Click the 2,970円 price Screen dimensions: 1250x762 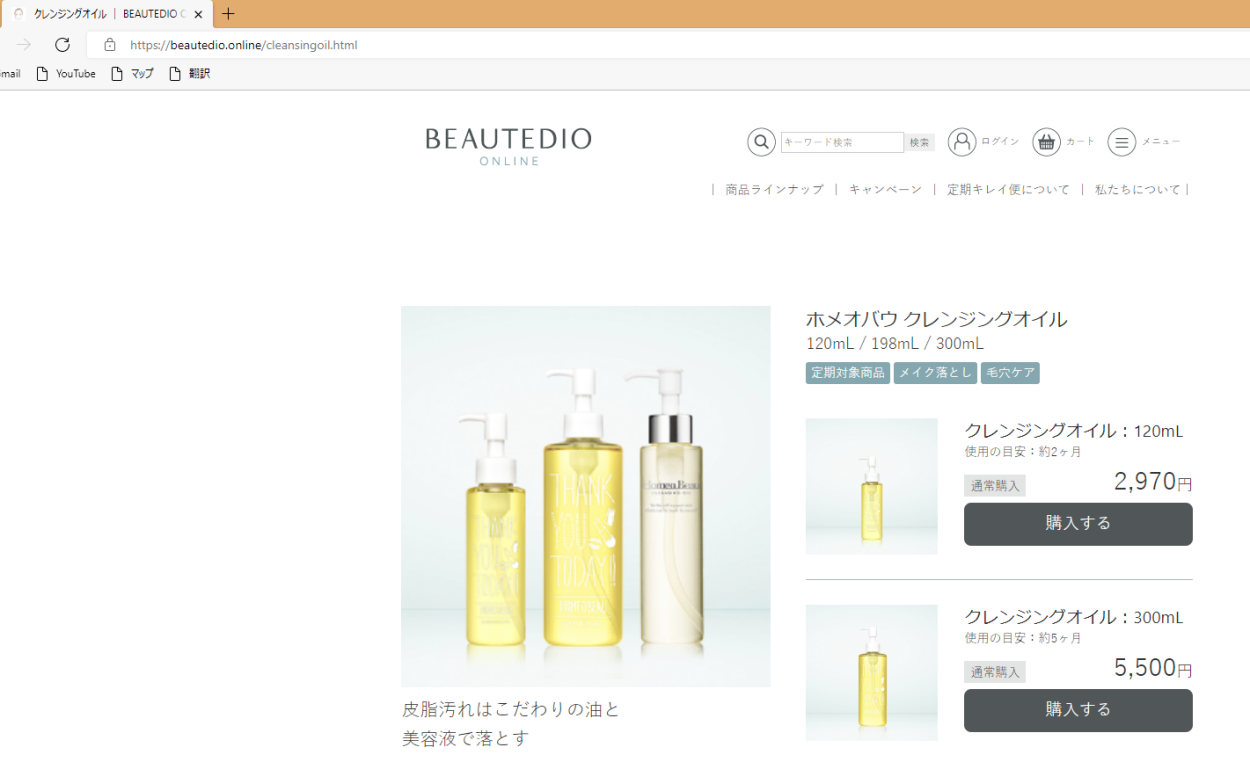tap(1153, 482)
